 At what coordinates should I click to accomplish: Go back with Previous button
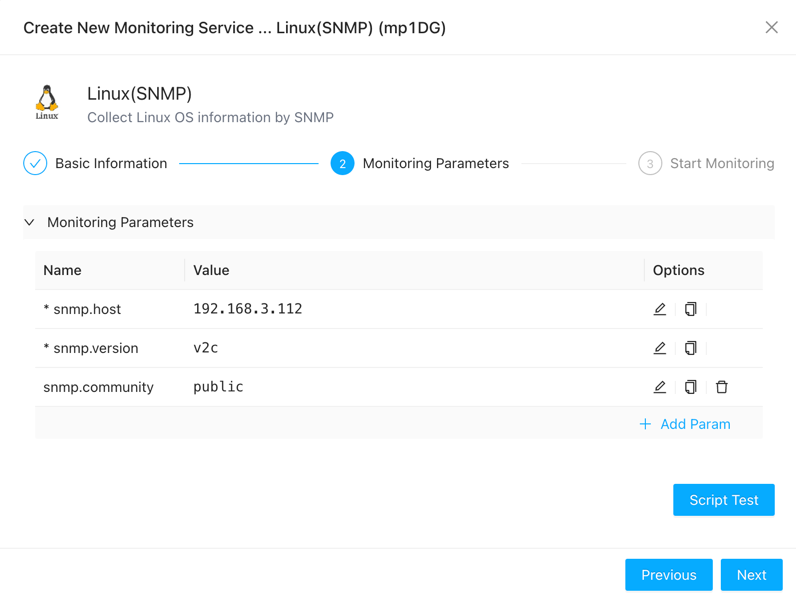coord(668,575)
